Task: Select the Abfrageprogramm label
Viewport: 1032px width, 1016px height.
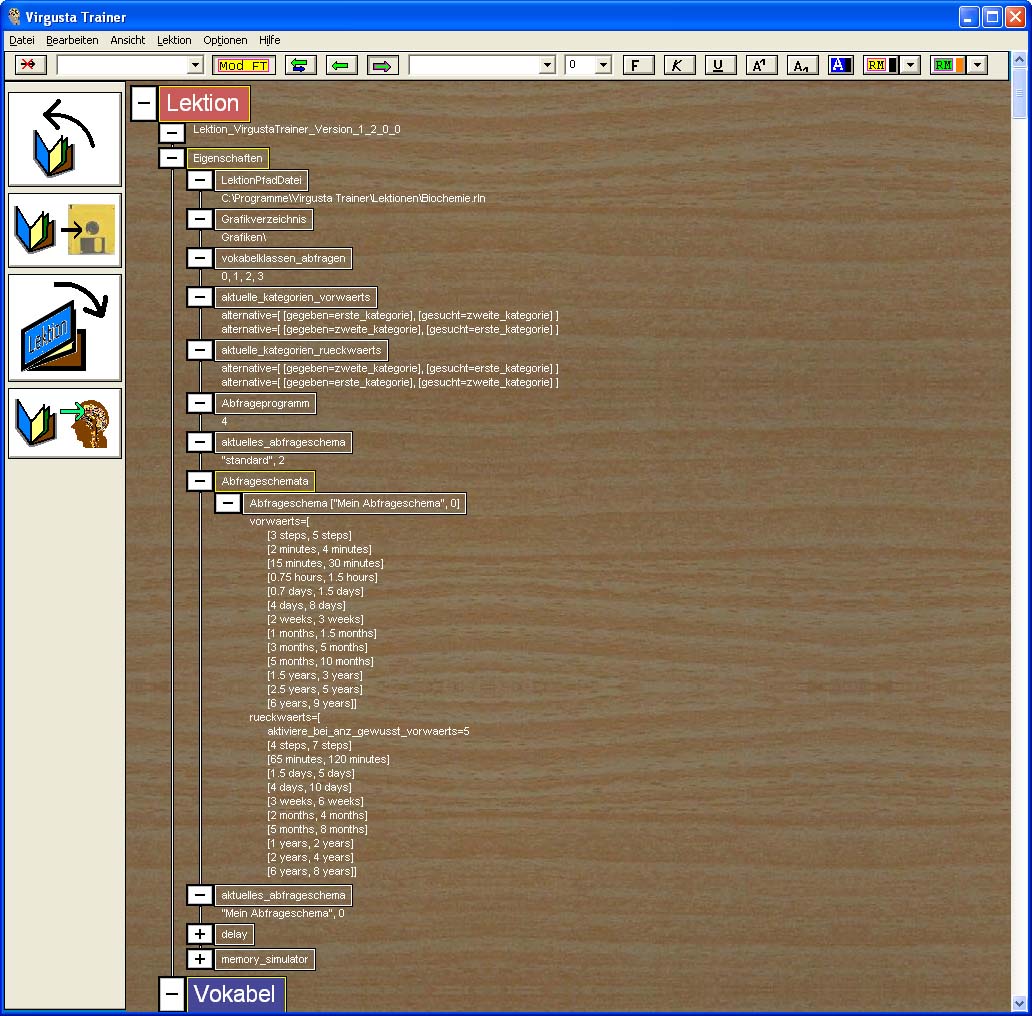Action: (x=265, y=403)
